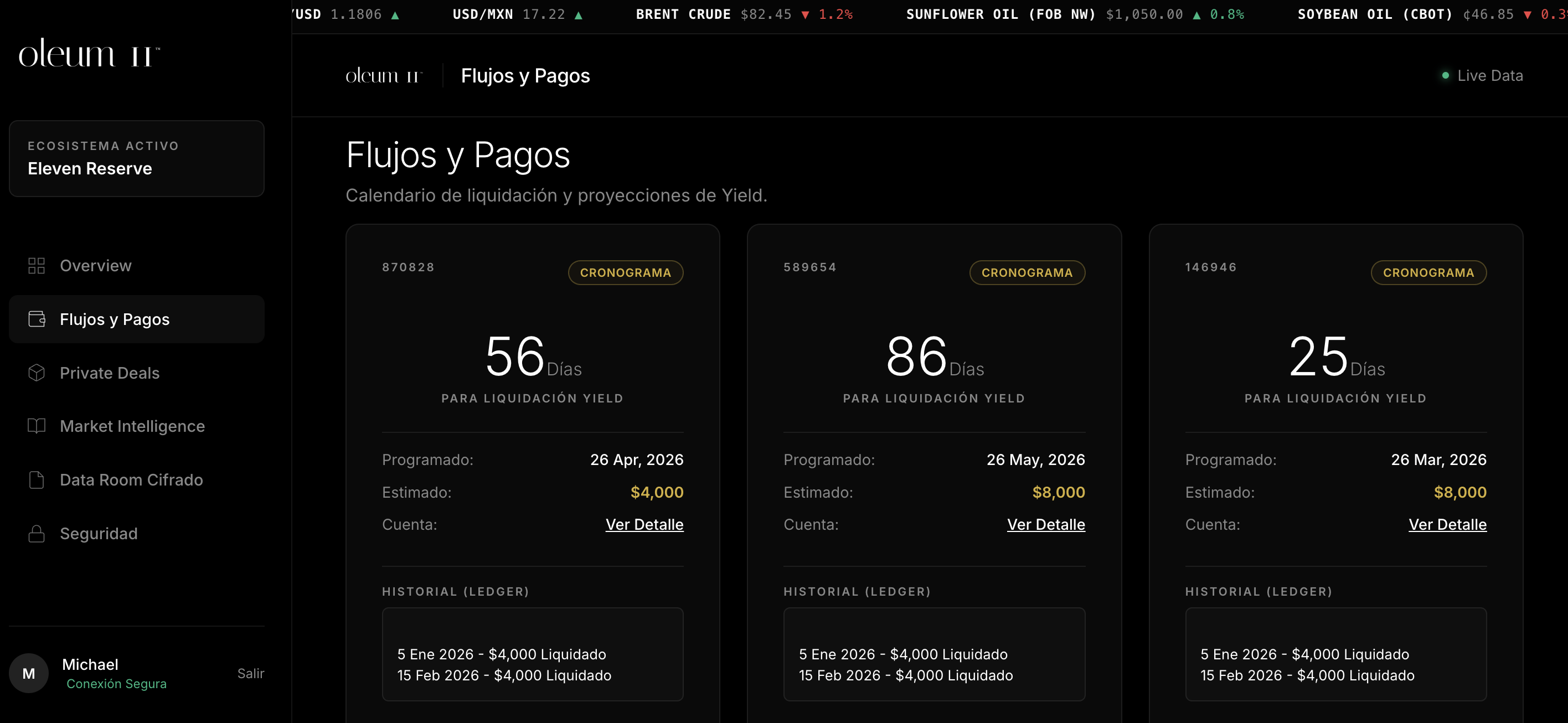
Task: Open Flujos y Pagos in the sidebar menu
Action: click(x=115, y=318)
